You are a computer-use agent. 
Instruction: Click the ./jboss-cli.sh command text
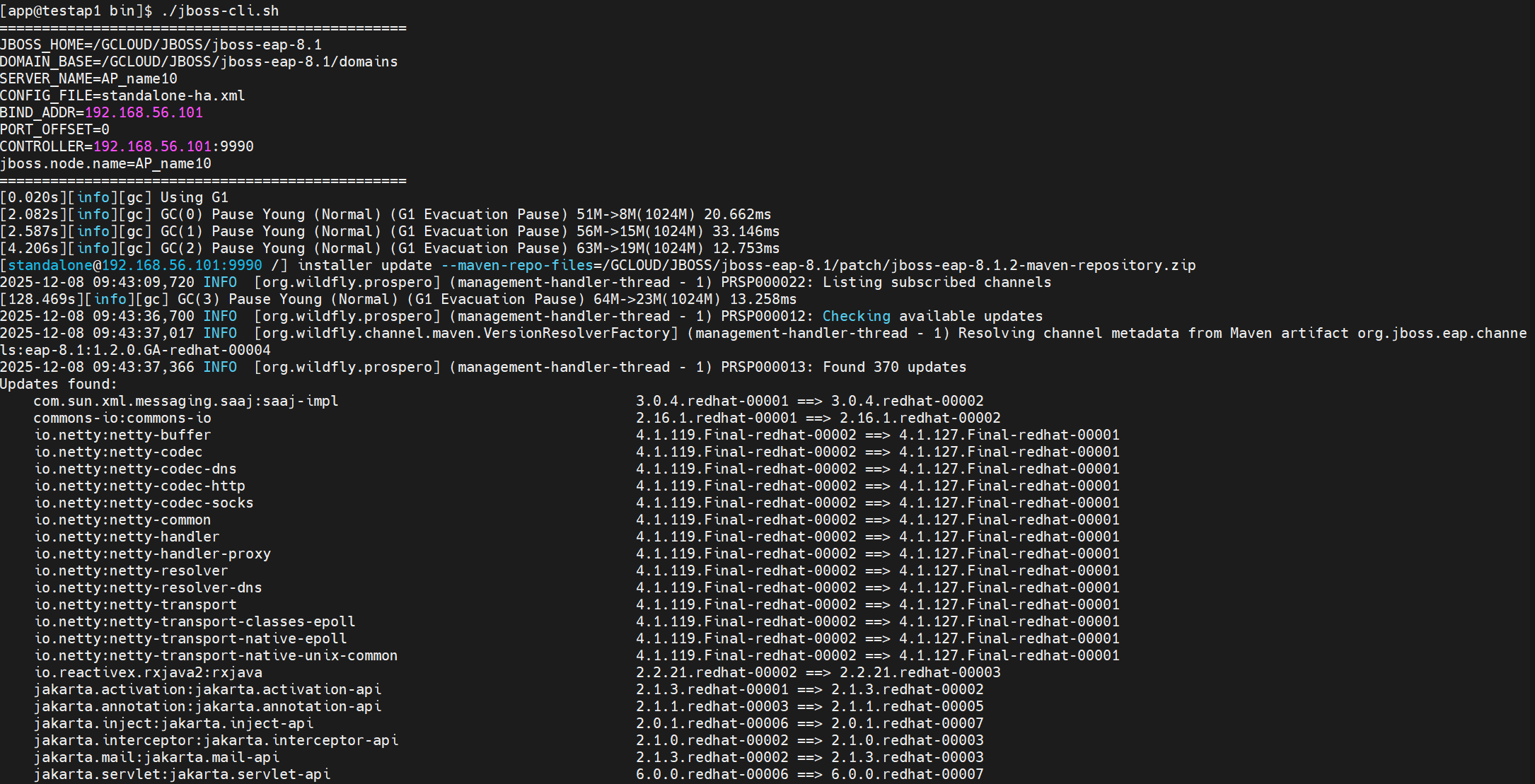pyautogui.click(x=220, y=11)
